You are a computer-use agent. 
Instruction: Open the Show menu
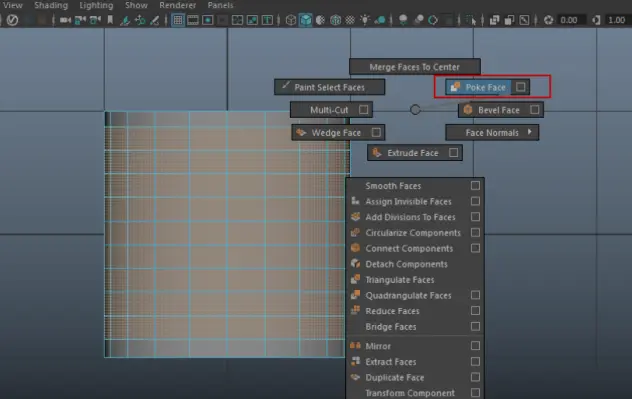(x=136, y=5)
